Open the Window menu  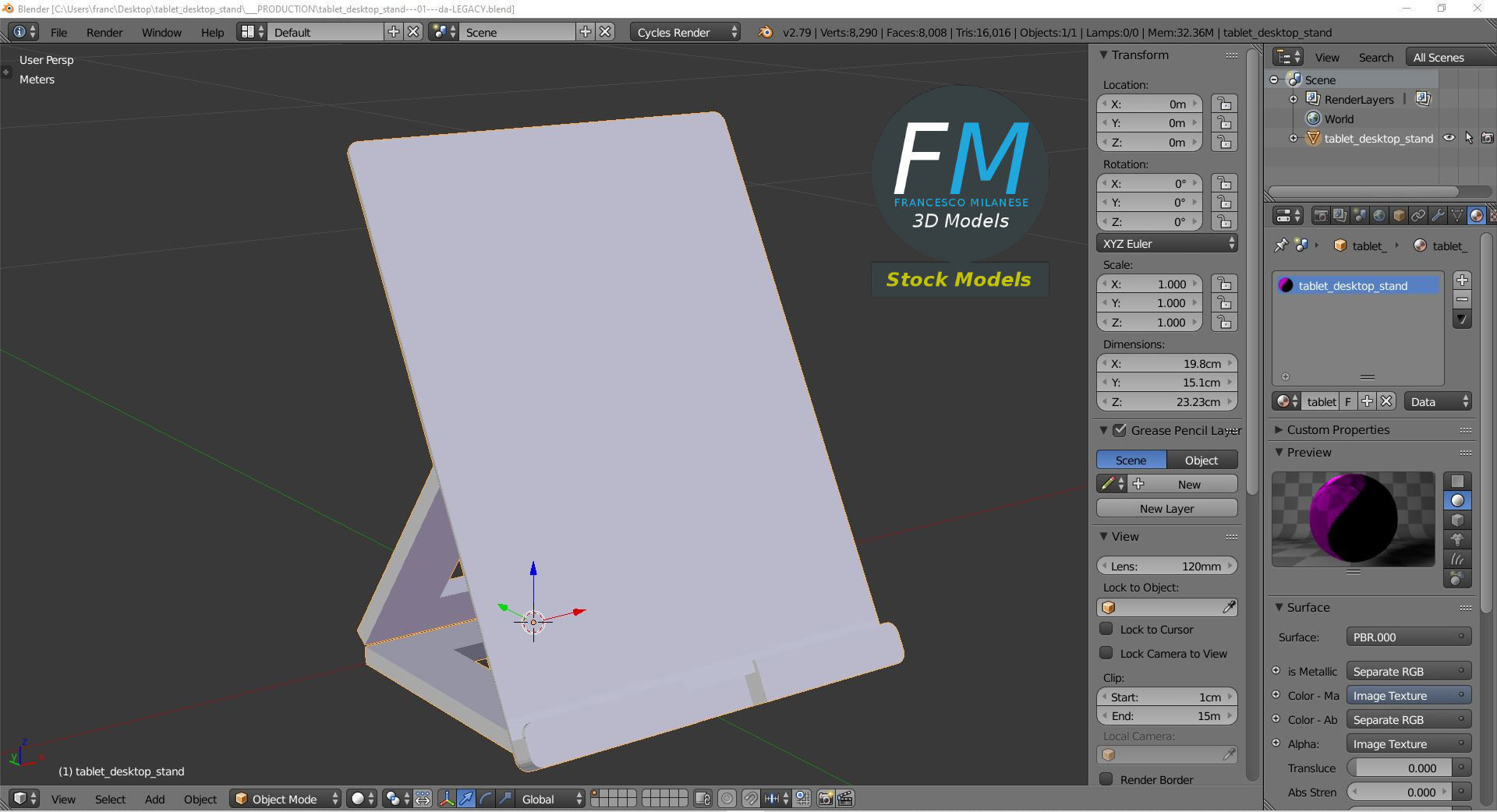pyautogui.click(x=161, y=32)
